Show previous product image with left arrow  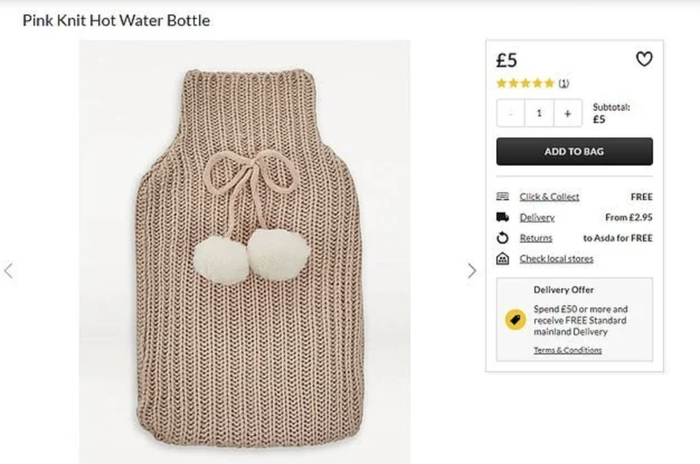pyautogui.click(x=9, y=270)
